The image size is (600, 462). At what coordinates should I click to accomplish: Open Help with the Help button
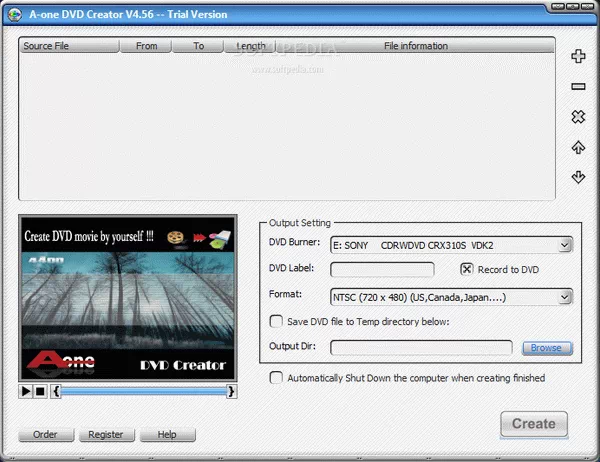(168, 435)
